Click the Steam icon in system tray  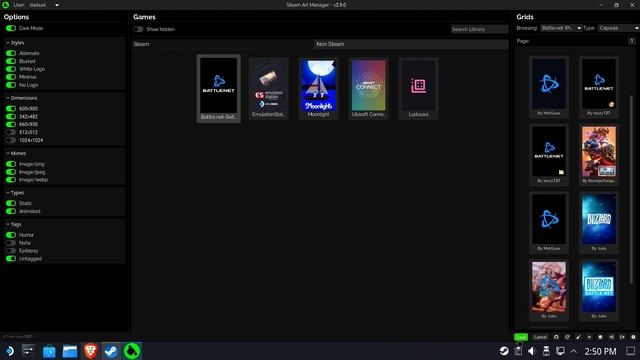[x=504, y=351]
